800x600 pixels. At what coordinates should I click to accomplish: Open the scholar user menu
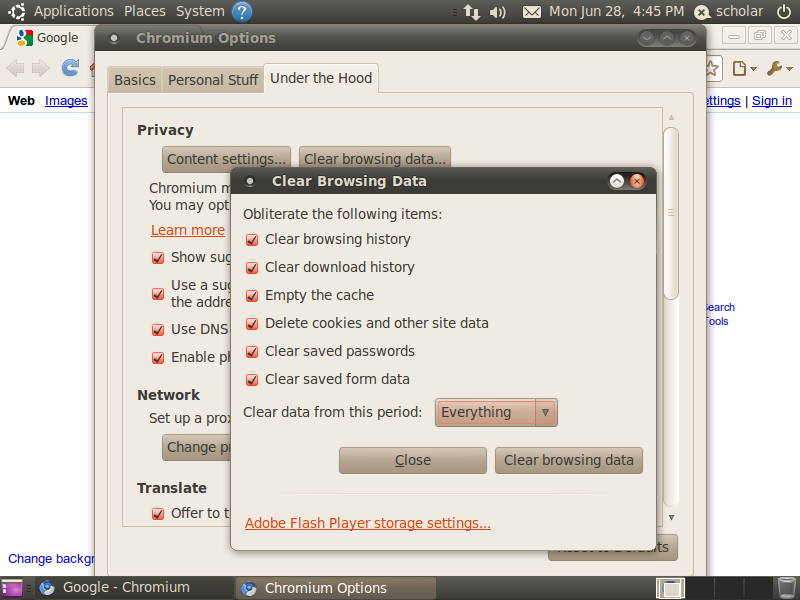click(739, 11)
